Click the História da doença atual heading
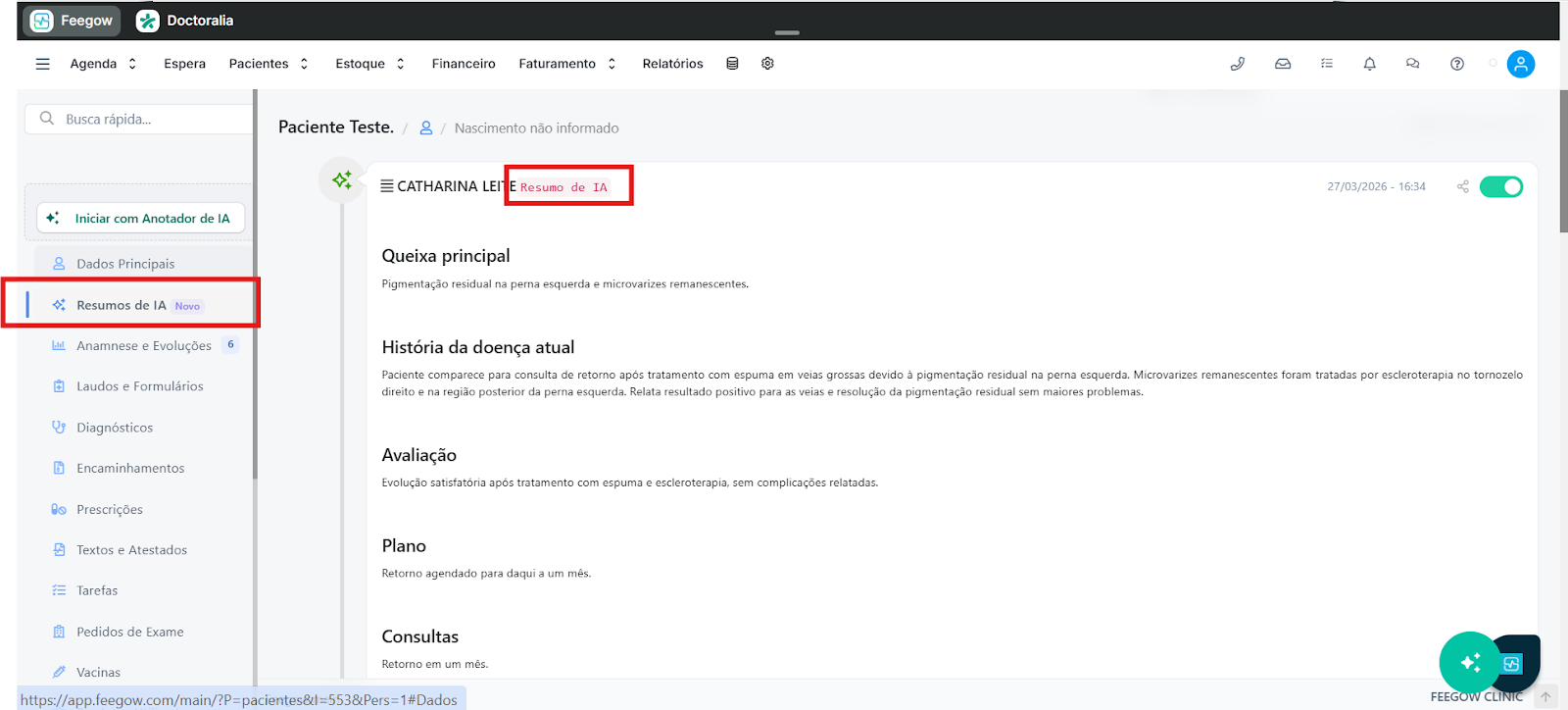The width and height of the screenshot is (1568, 710). pyautogui.click(x=478, y=347)
